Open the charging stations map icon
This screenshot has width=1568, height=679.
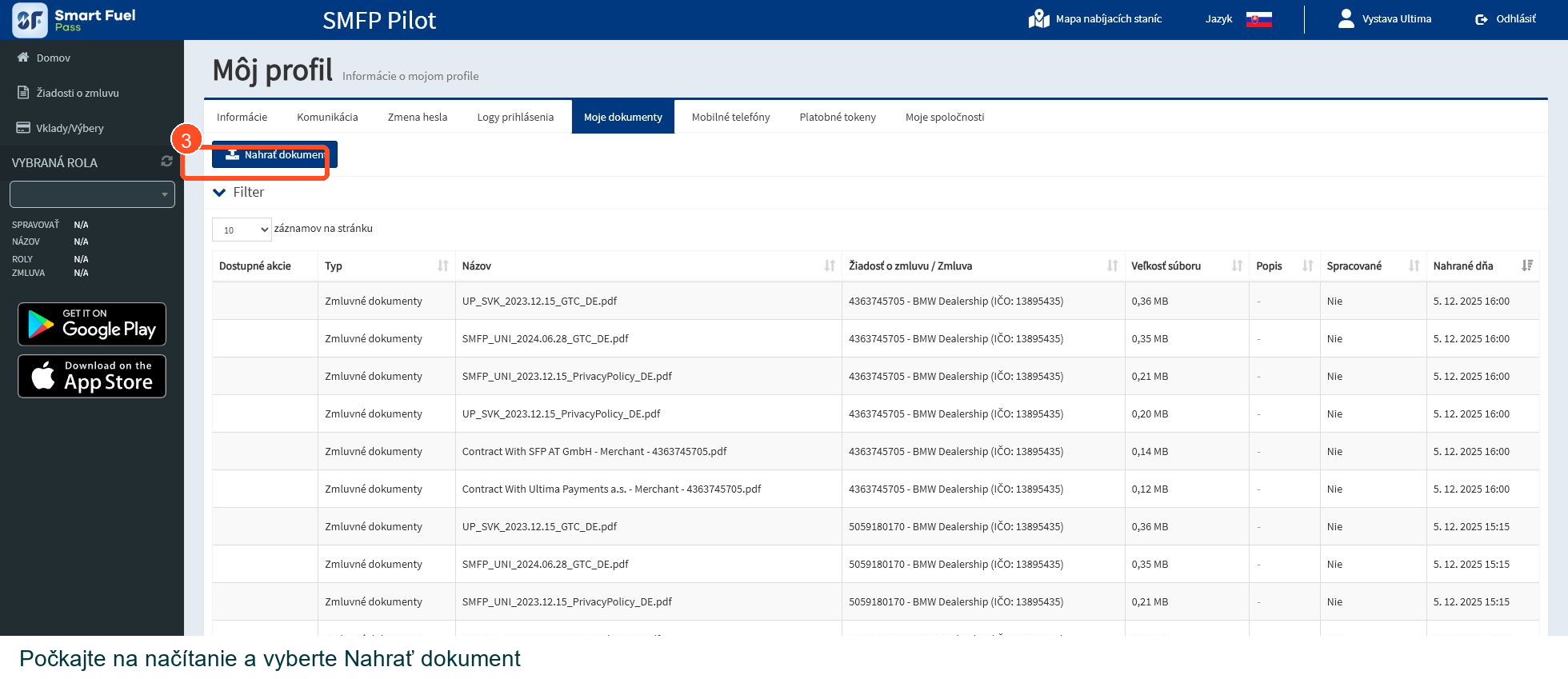pos(1038,18)
